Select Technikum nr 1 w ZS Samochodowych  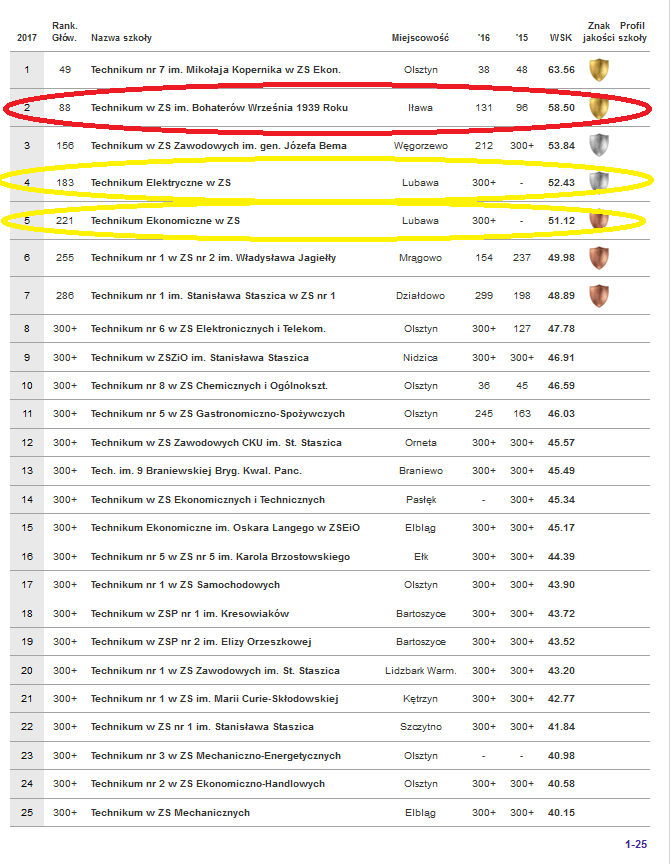click(185, 585)
